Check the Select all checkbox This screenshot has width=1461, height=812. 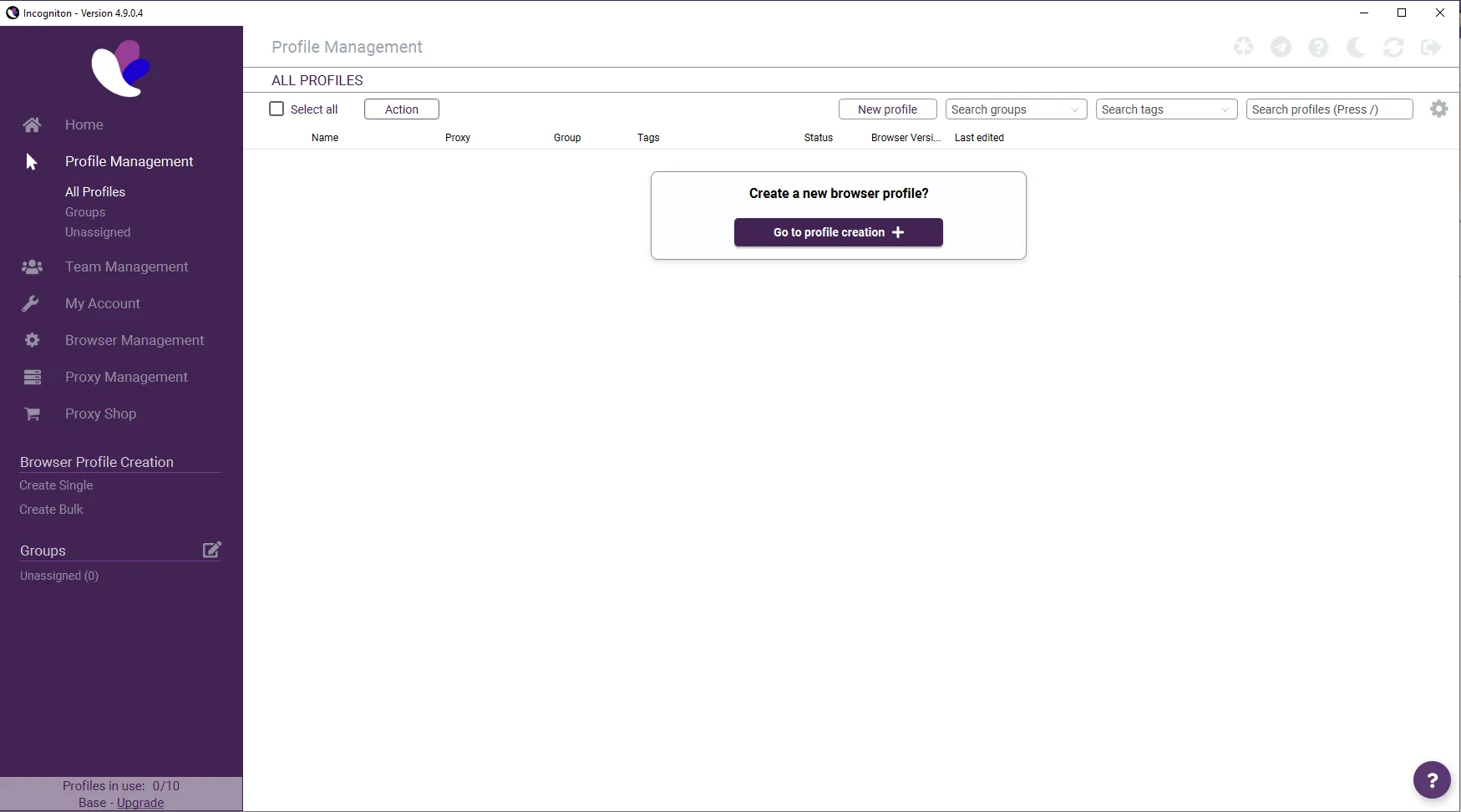[x=276, y=109]
